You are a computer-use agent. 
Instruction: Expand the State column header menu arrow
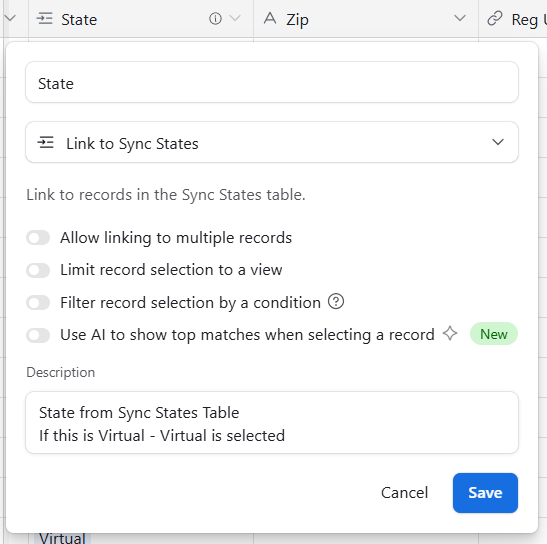coord(236,18)
